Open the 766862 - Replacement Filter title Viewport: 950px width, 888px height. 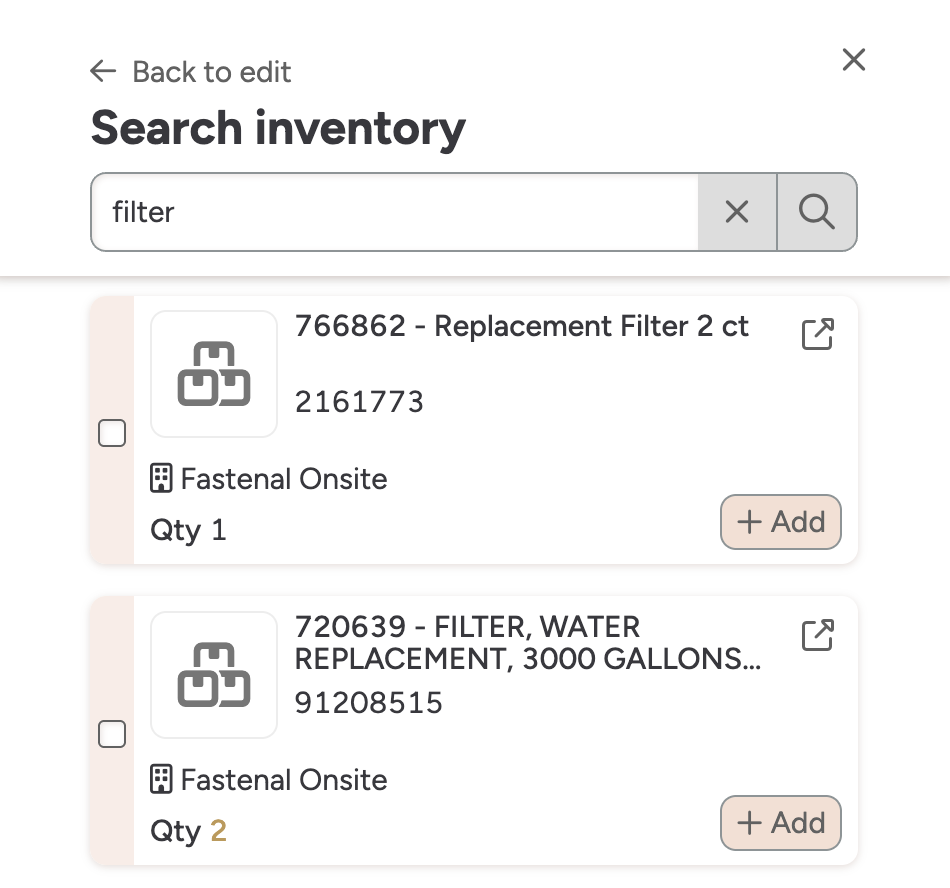tap(521, 327)
